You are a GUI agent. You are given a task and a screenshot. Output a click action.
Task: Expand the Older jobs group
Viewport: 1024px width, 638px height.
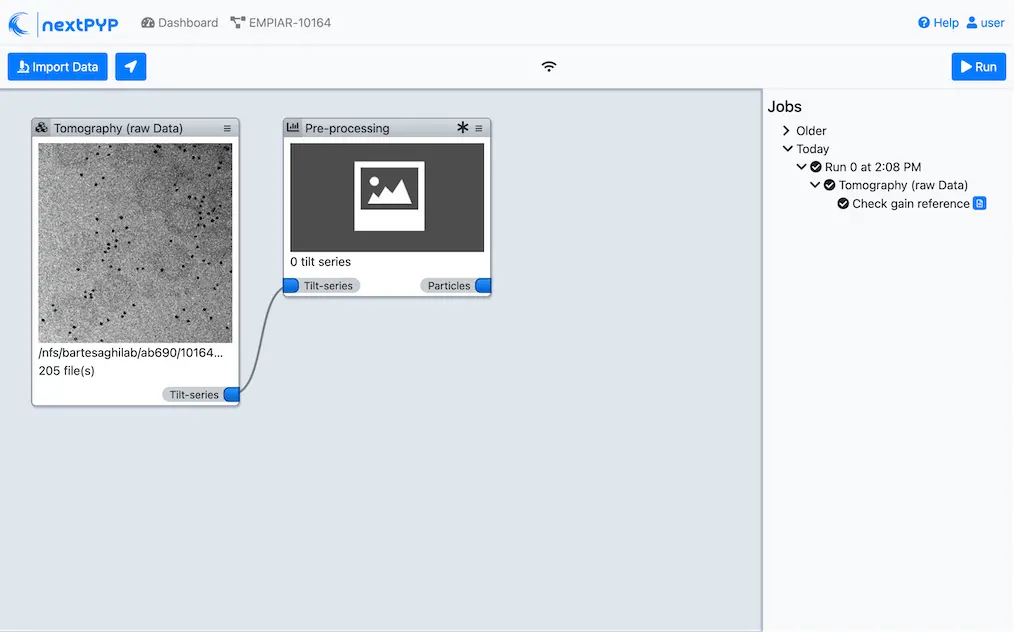click(786, 130)
